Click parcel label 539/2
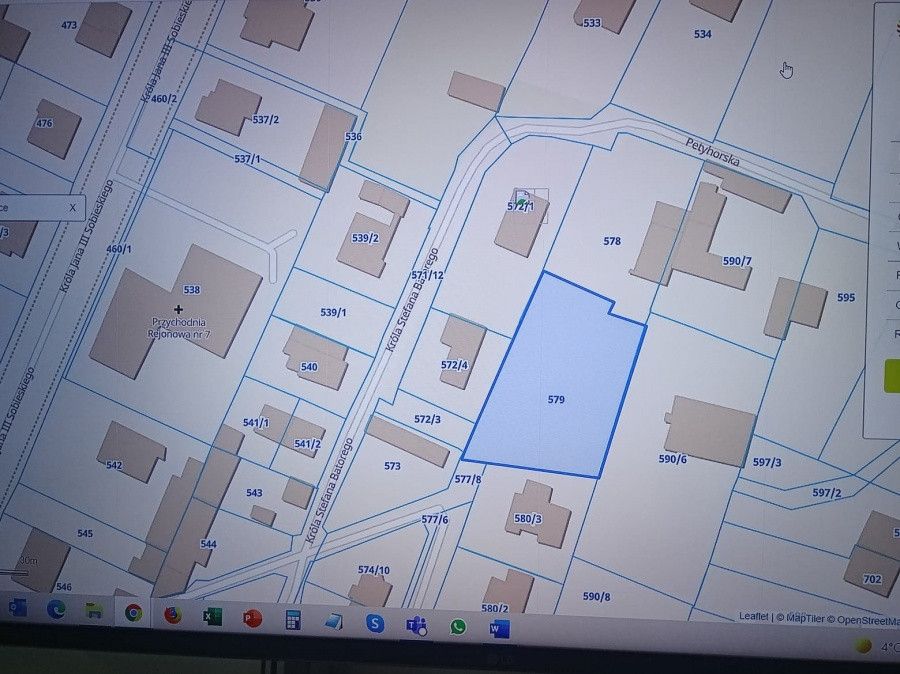Screen dimensions: 900x674 click(366, 238)
